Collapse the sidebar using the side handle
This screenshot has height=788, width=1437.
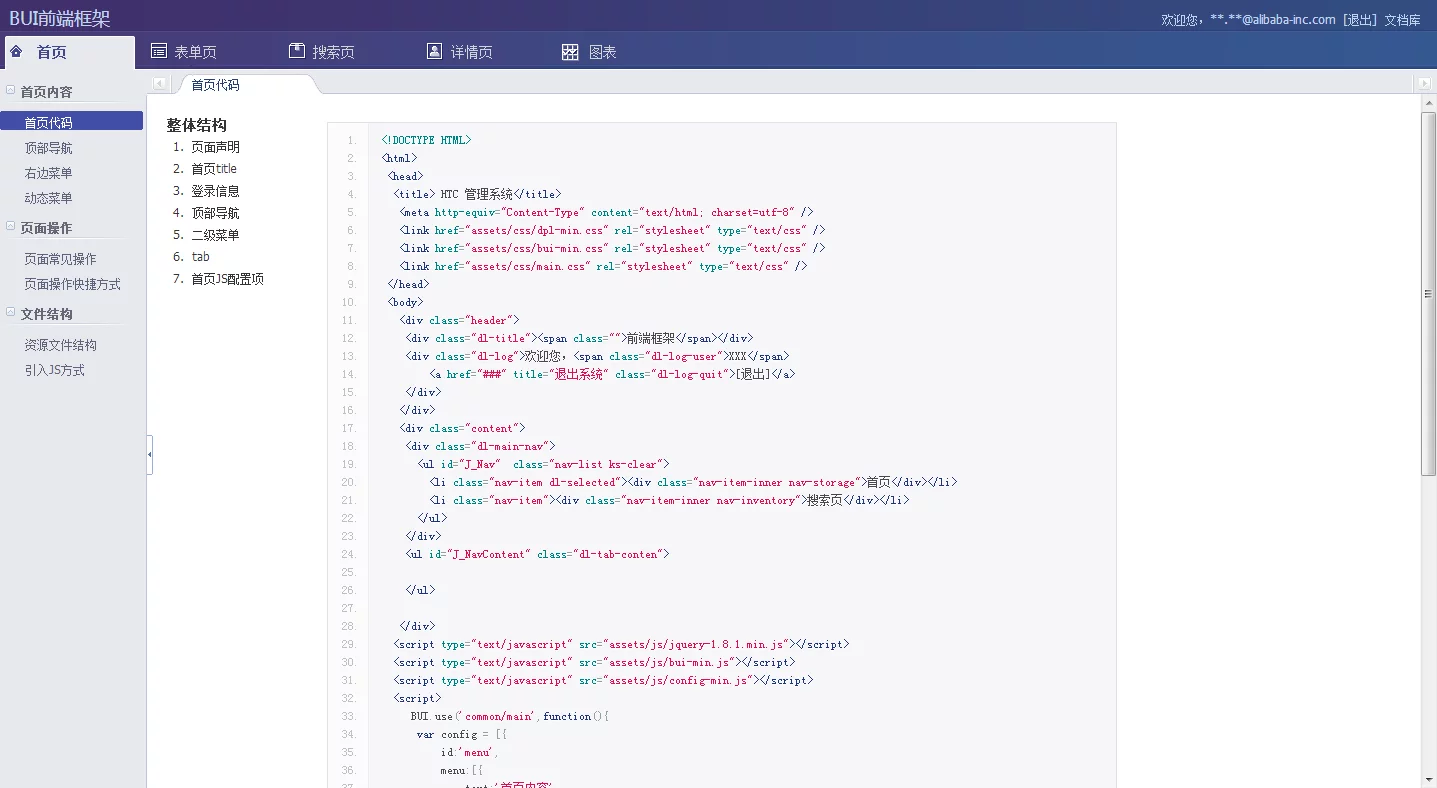click(x=150, y=455)
